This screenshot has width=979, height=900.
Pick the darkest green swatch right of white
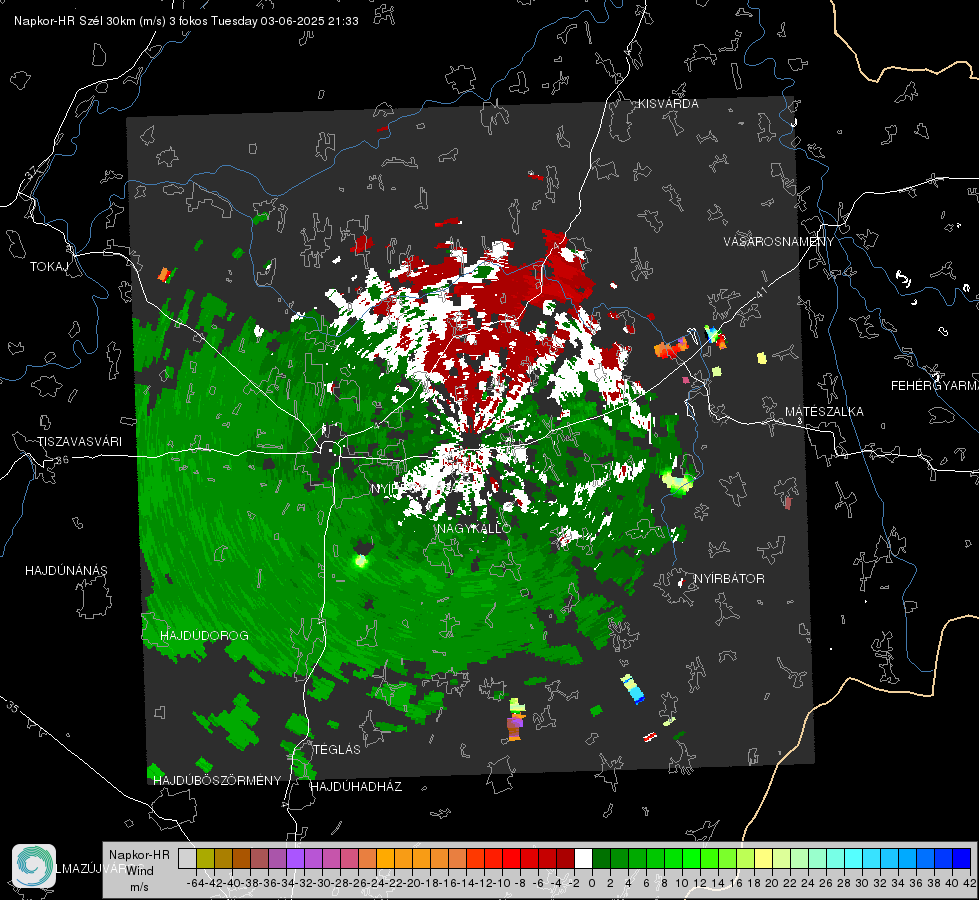601,858
